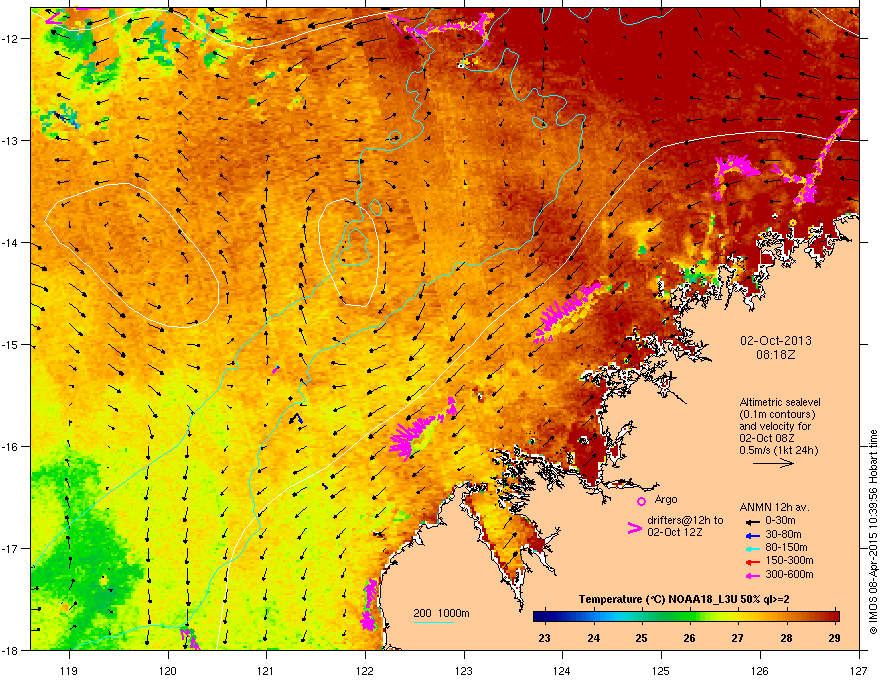Click the longitude axis label '123'
Image resolution: width=880 pixels, height=680 pixels.
click(x=464, y=670)
